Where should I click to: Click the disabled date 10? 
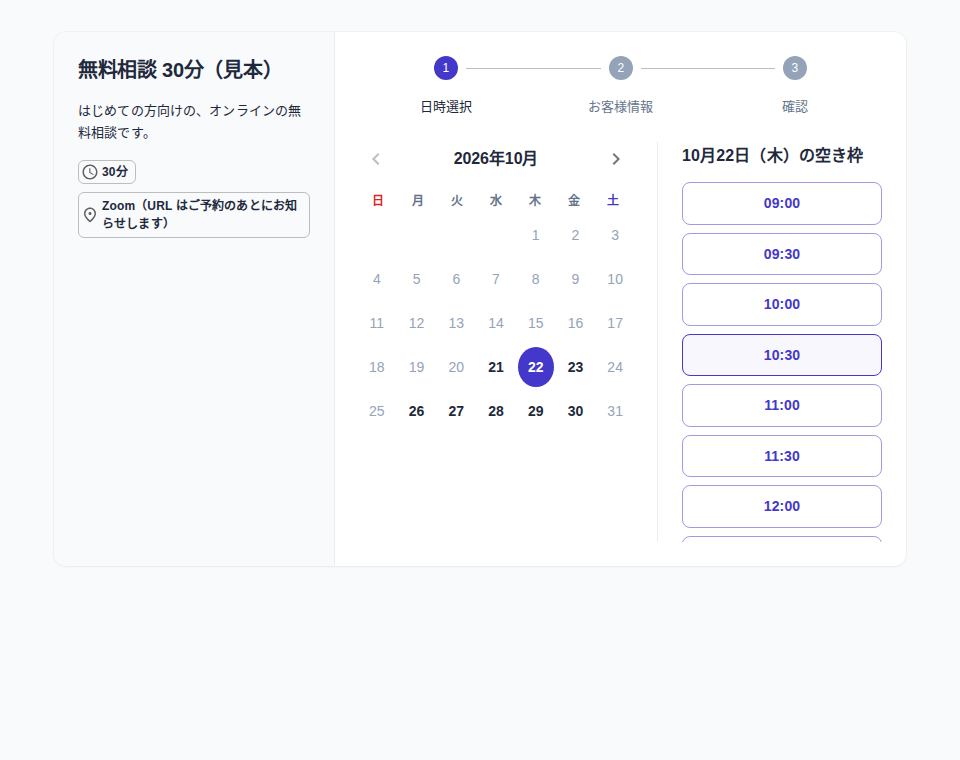(615, 279)
